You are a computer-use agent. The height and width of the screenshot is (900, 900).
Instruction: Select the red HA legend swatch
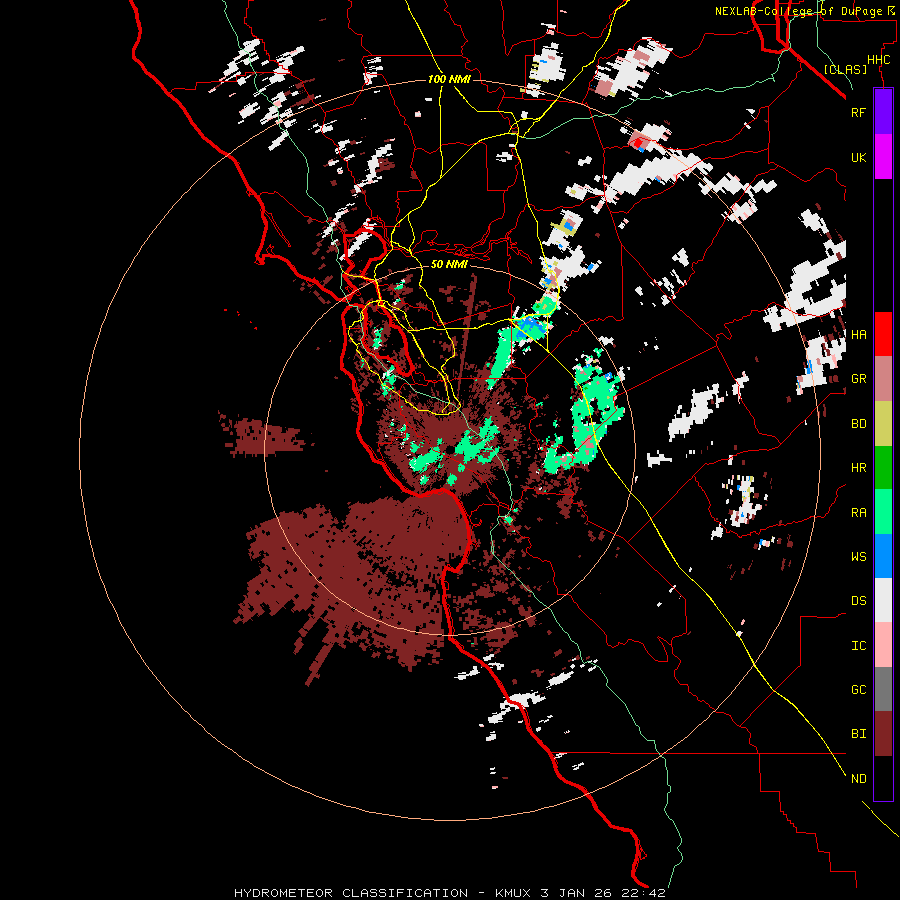coord(883,334)
